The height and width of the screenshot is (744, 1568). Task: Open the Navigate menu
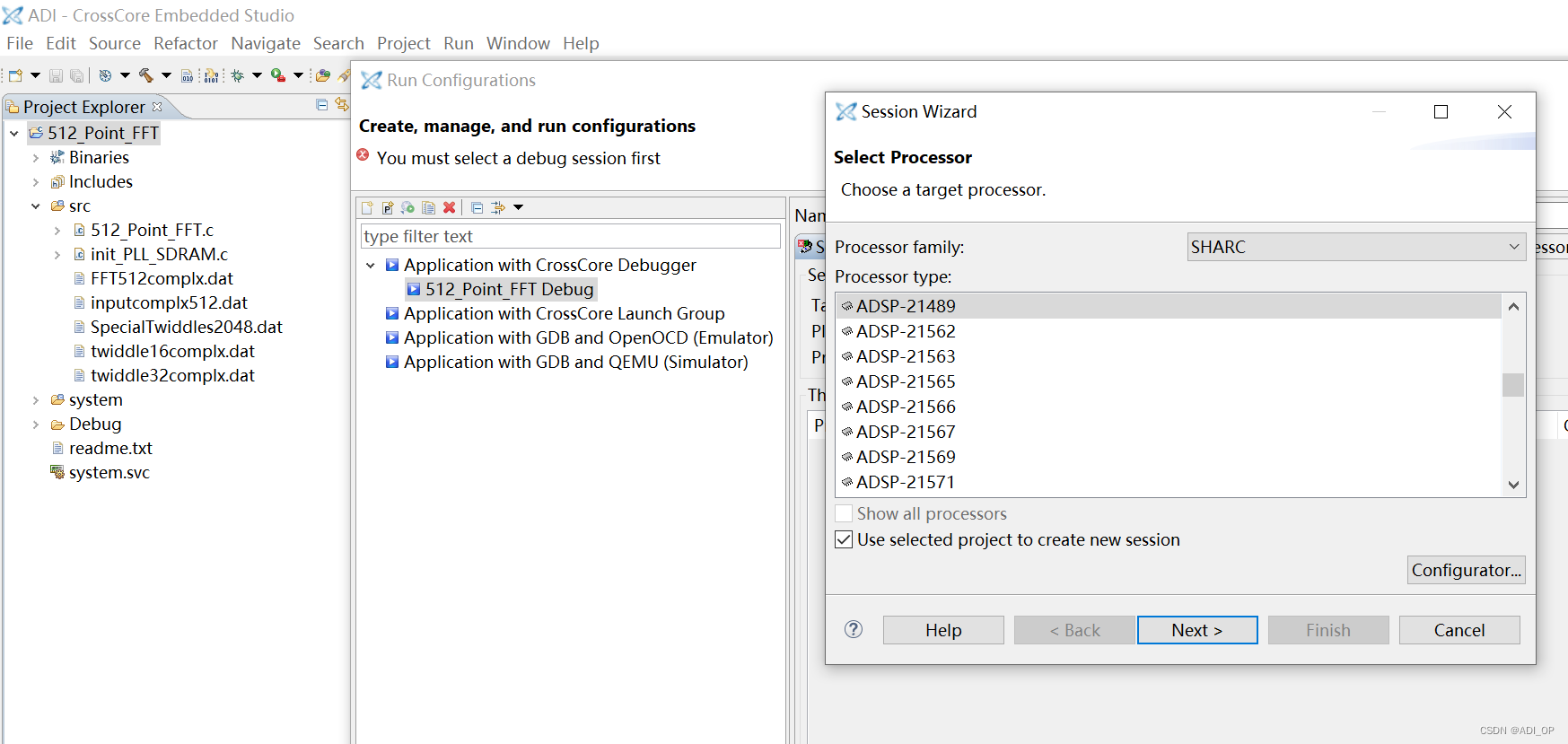[x=266, y=43]
